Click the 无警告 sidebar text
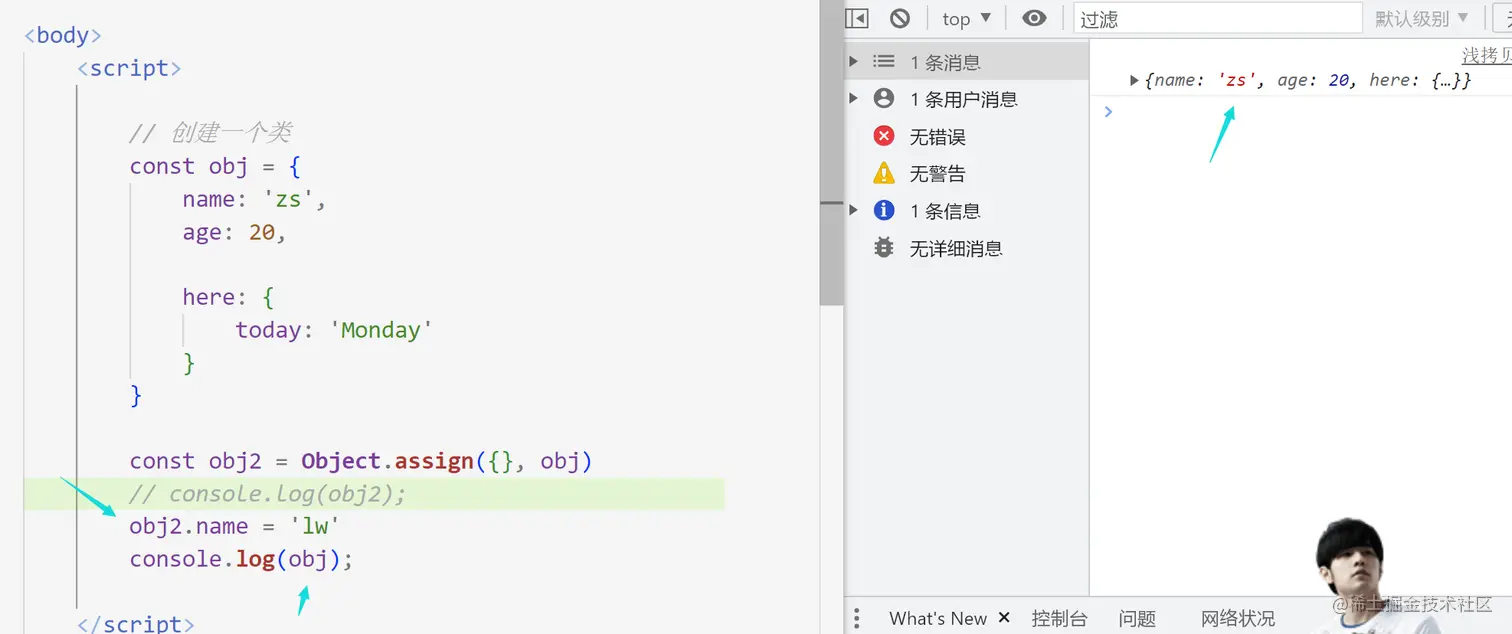The image size is (1512, 634). [937, 174]
